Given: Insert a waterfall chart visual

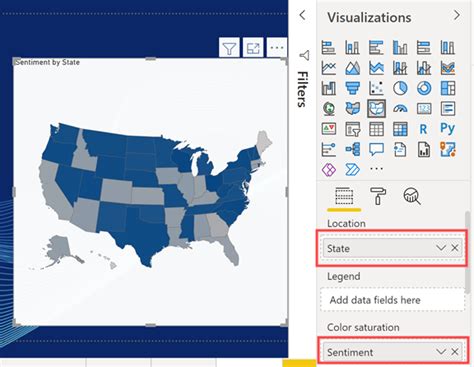Looking at the screenshot, I should [x=329, y=88].
